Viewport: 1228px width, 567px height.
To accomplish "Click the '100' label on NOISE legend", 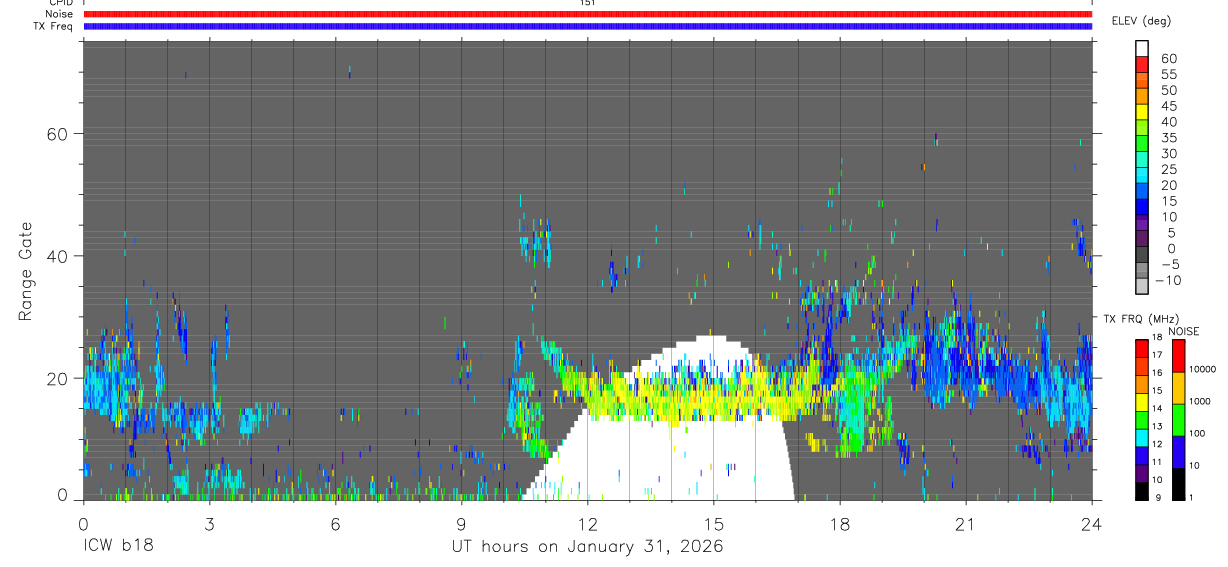I will [x=1198, y=434].
